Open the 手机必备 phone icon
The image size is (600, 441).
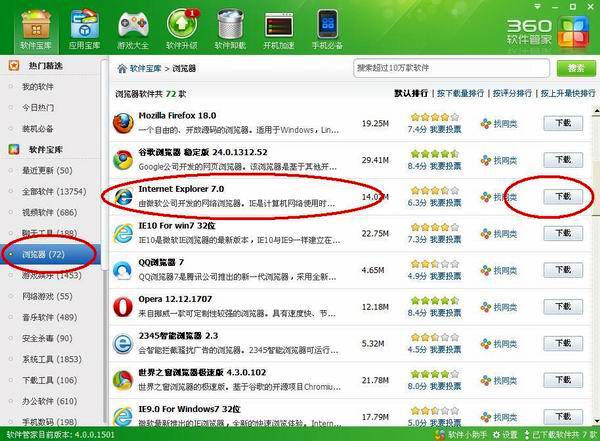pyautogui.click(x=327, y=26)
